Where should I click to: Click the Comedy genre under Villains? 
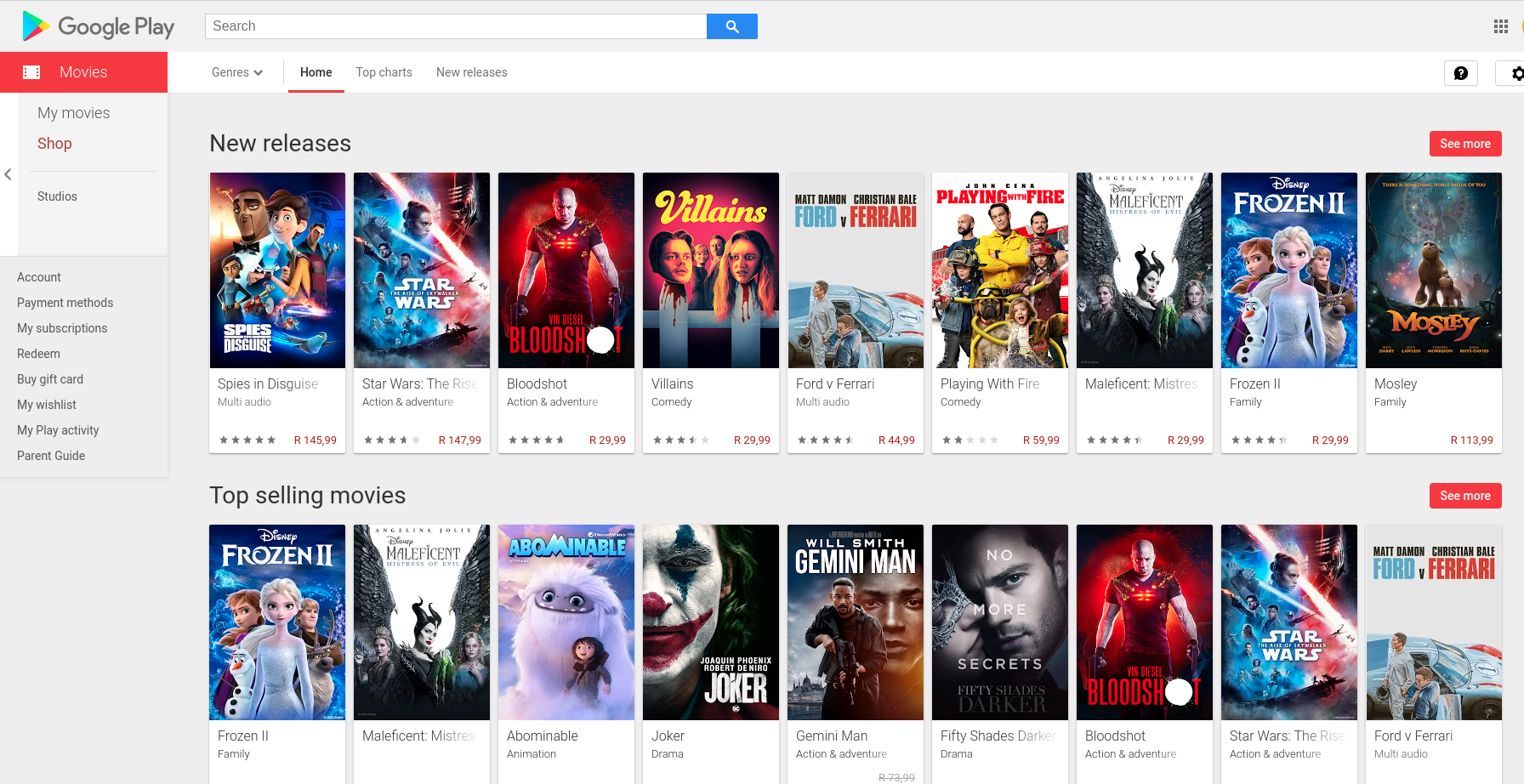[672, 402]
